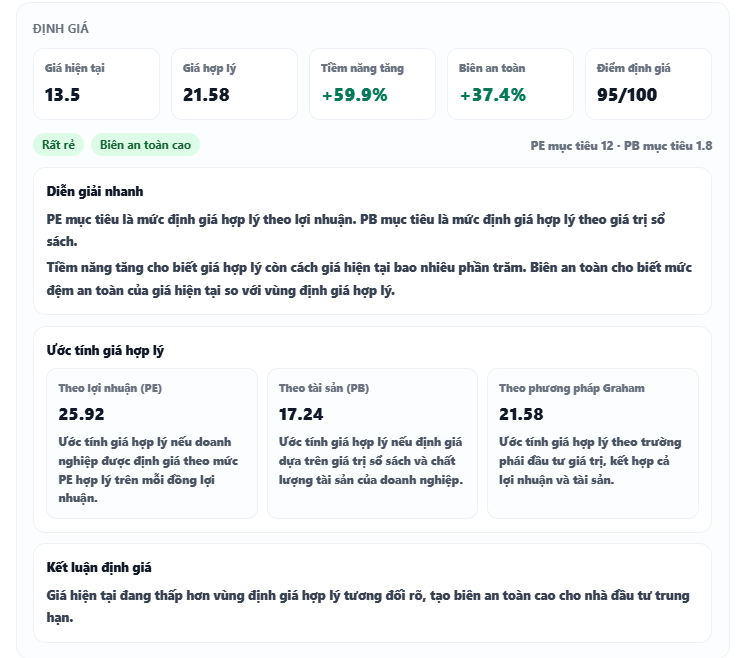
Task: Click the Rất rẻ badge
Action: (x=59, y=145)
